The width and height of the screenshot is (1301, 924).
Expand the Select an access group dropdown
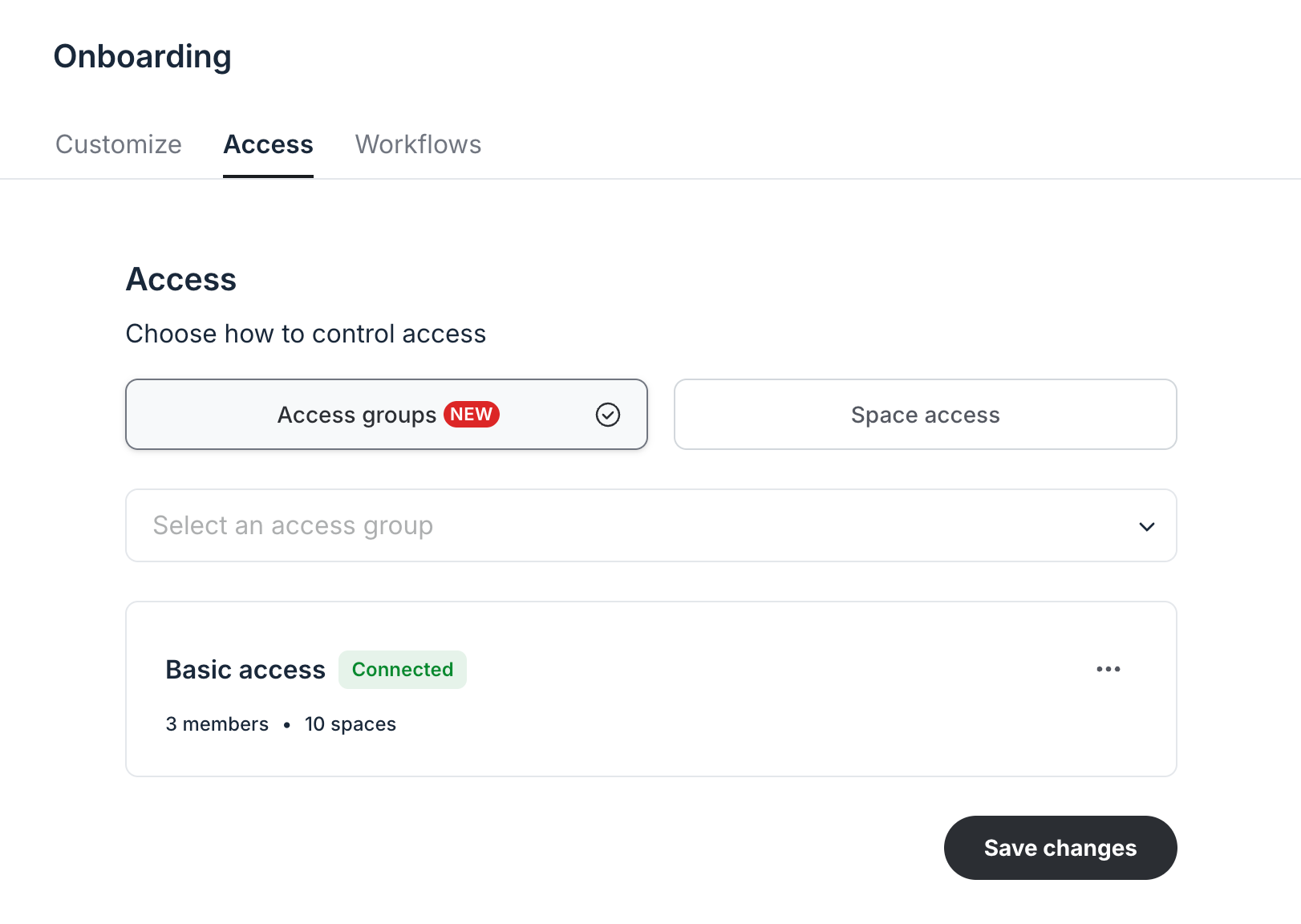click(x=650, y=525)
